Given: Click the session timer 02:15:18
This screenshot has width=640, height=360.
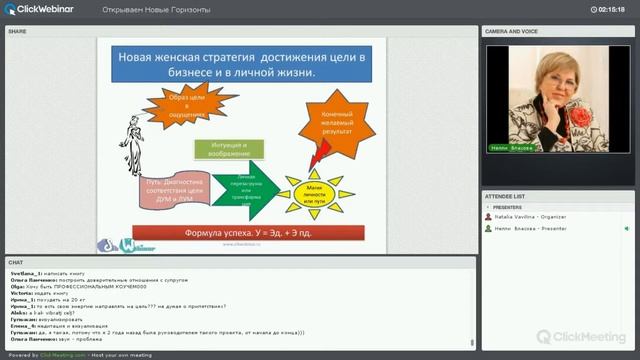Looking at the screenshot, I should [611, 9].
